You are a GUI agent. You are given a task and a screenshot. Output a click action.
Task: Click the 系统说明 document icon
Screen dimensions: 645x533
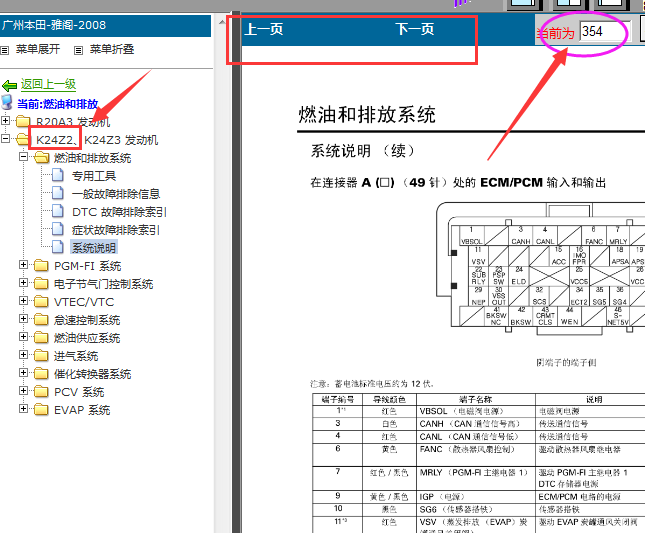58,247
